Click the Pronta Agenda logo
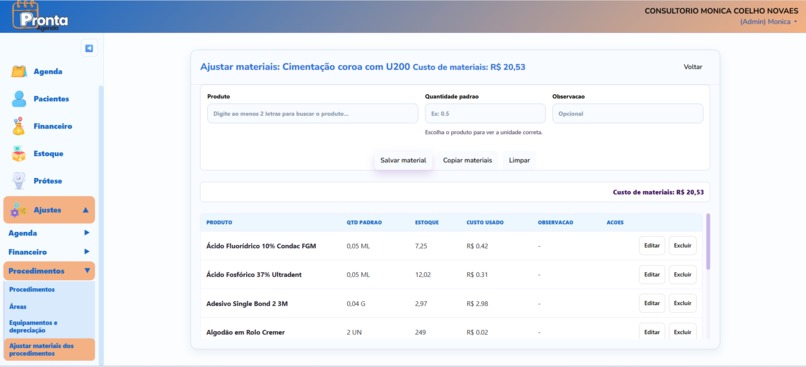The height and width of the screenshot is (367, 806). [x=41, y=16]
